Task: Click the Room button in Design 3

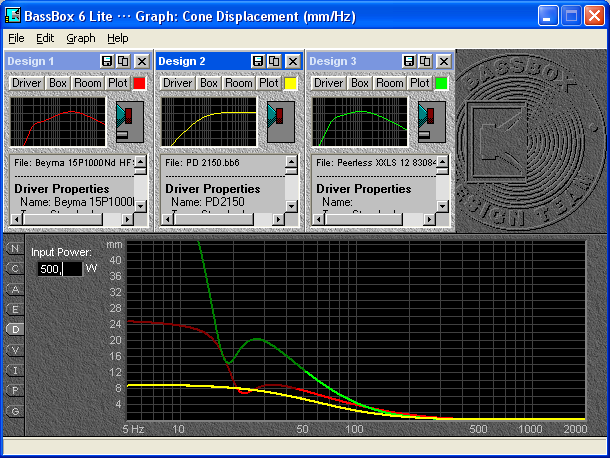Action: [x=390, y=83]
